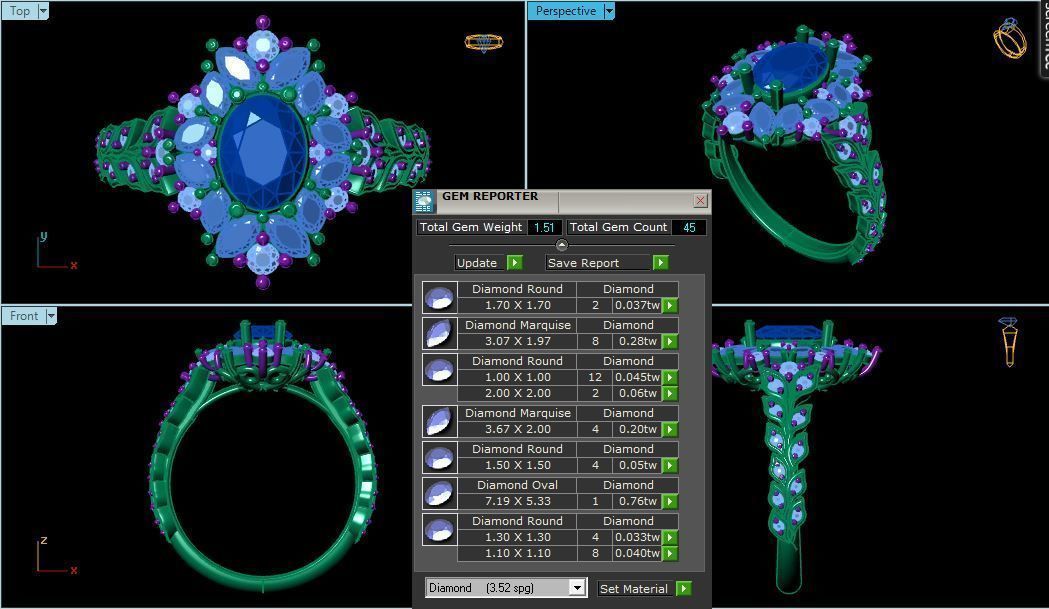Open the Diamond (3.52 spg) material dropdown
The height and width of the screenshot is (609, 1049).
[577, 588]
